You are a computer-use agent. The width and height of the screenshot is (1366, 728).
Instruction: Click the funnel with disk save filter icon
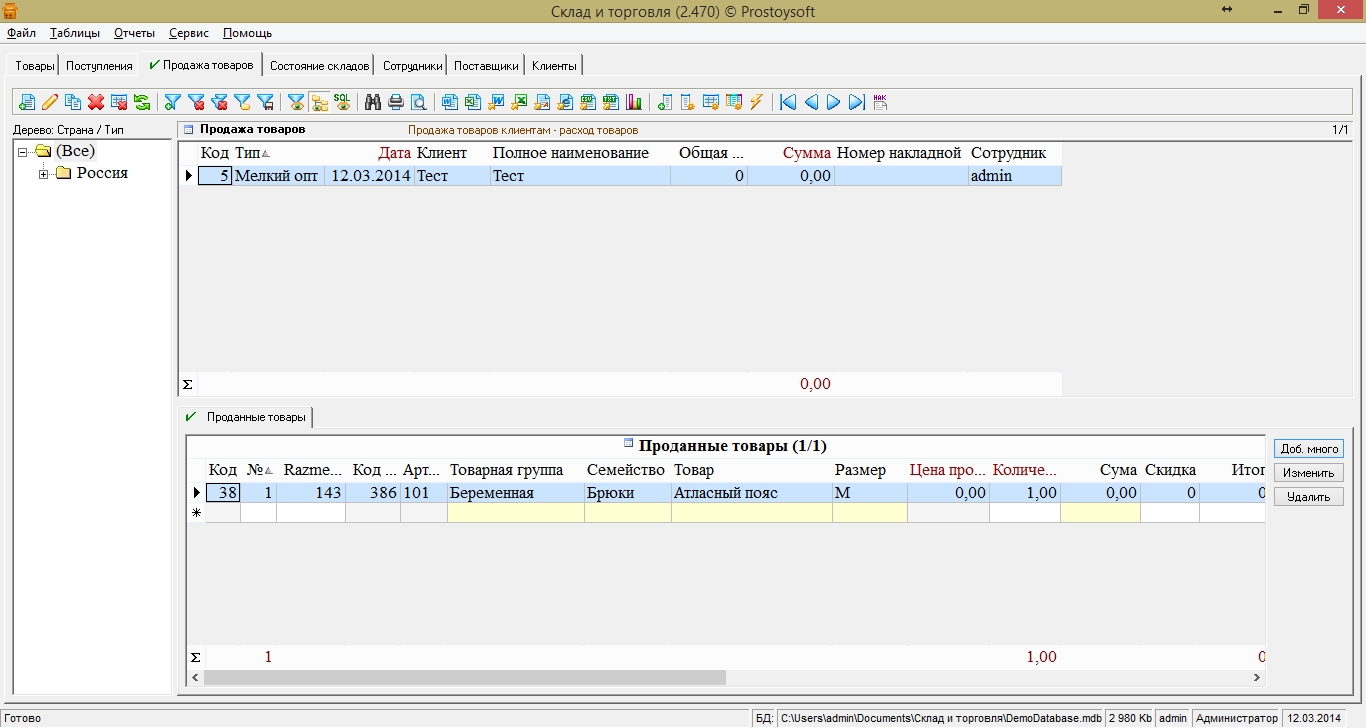pos(265,102)
